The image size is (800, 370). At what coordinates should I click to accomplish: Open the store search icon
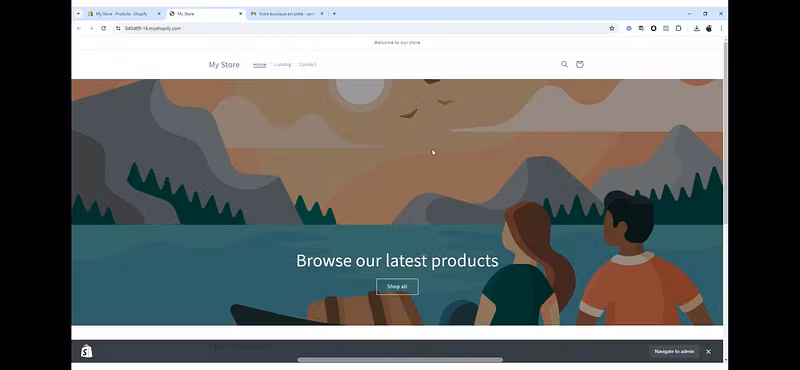(564, 64)
